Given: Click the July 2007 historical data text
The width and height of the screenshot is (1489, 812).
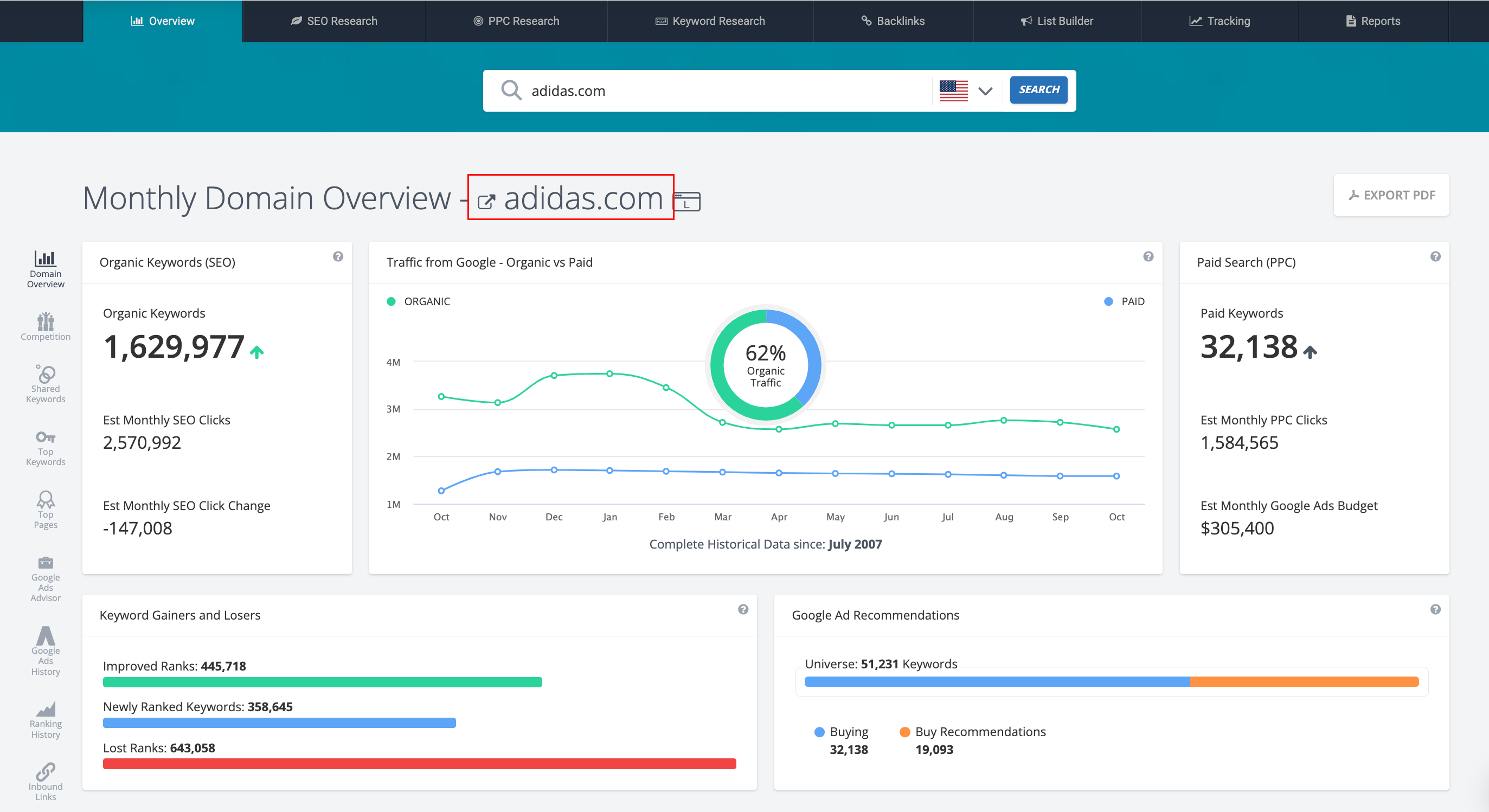Looking at the screenshot, I should click(x=855, y=544).
